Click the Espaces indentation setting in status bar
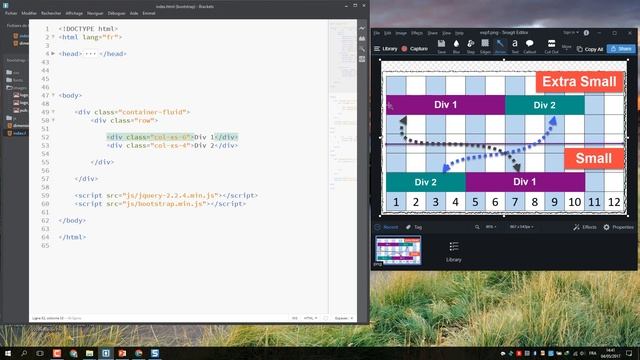Image resolution: width=640 pixels, height=360 pixels. 344,318
